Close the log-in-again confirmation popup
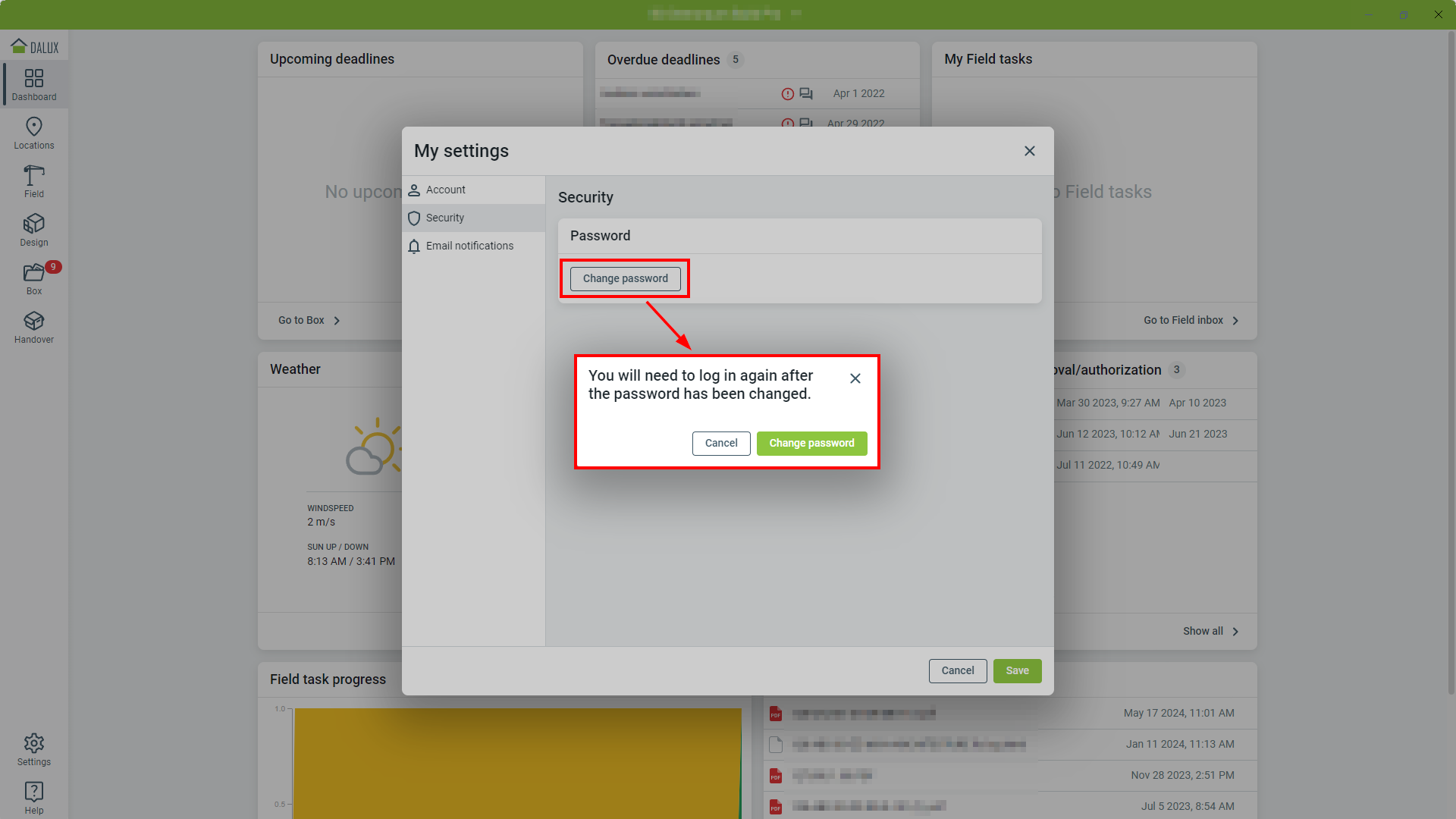Screen dimensions: 1456x819 855,378
